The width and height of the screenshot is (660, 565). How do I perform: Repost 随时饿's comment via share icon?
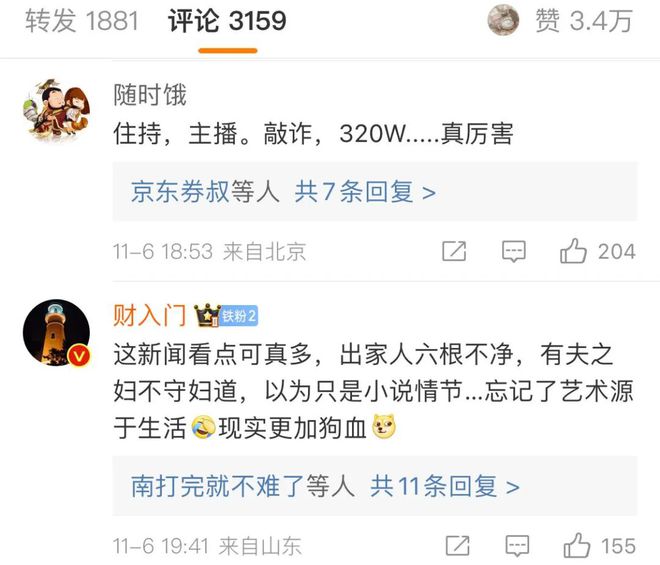point(454,251)
